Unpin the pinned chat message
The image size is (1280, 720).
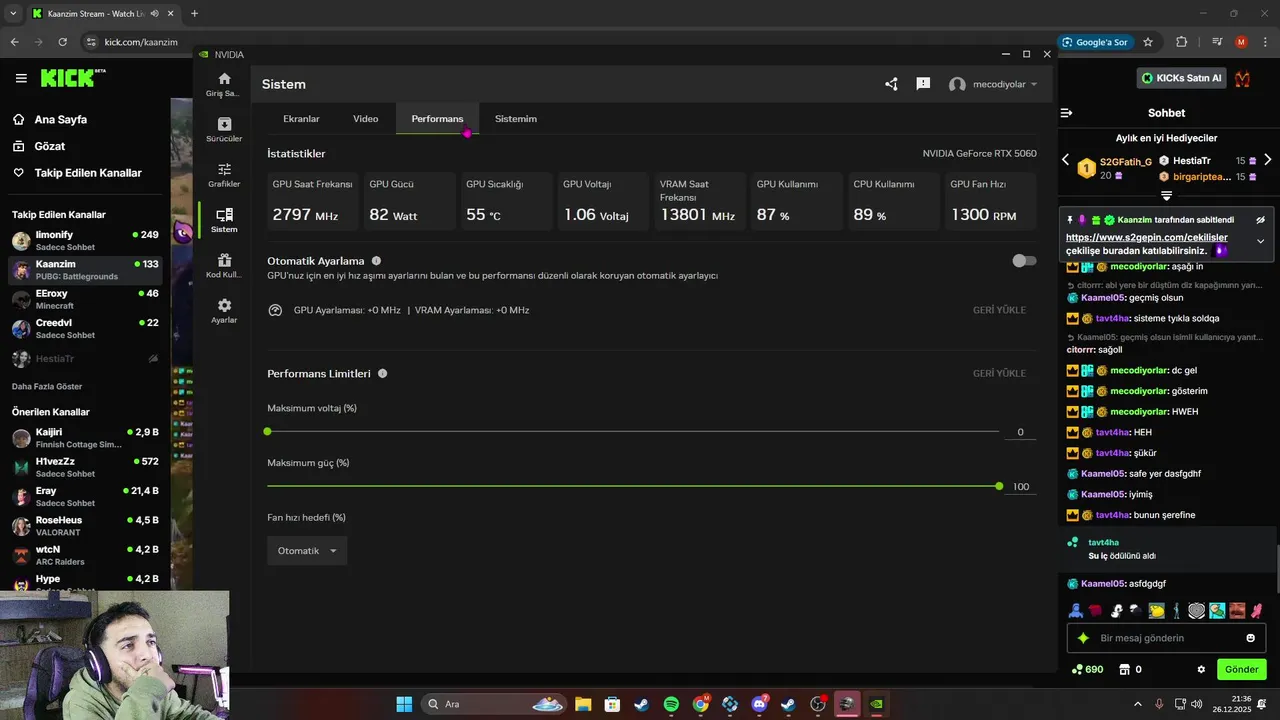click(x=1260, y=220)
